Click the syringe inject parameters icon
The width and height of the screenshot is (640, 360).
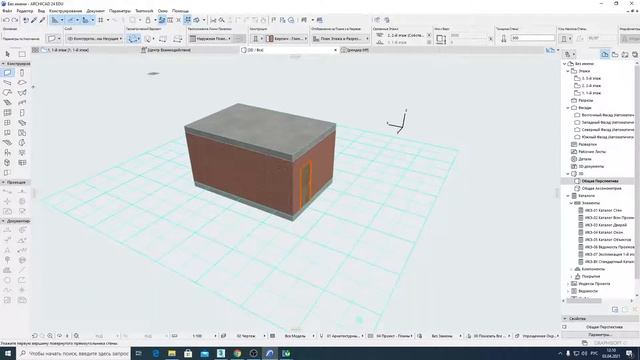42,20
